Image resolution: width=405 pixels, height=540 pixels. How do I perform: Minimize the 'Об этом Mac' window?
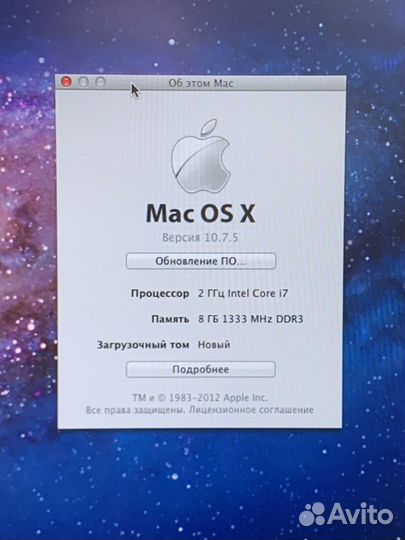[x=83, y=82]
